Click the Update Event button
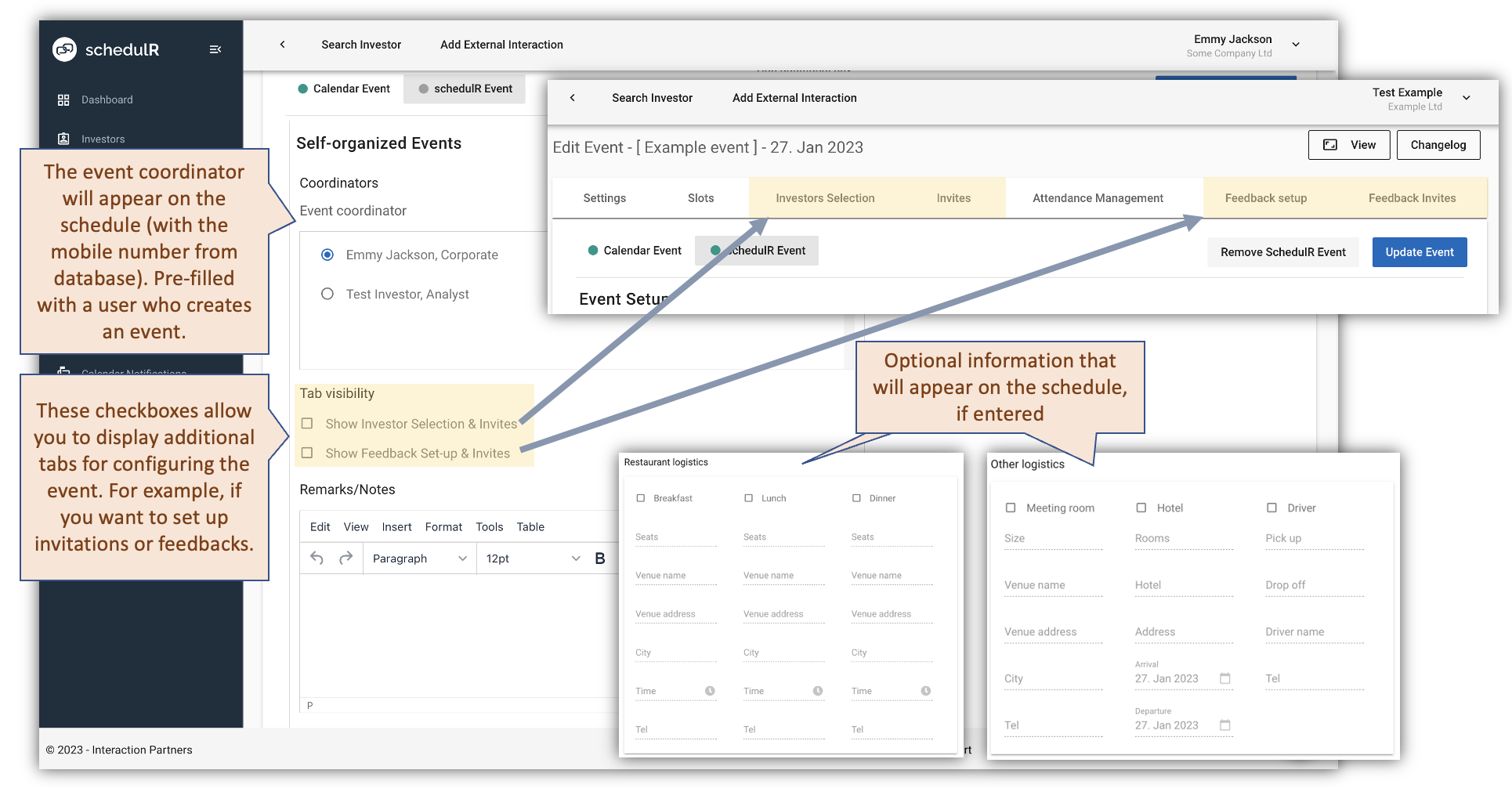 click(x=1419, y=251)
